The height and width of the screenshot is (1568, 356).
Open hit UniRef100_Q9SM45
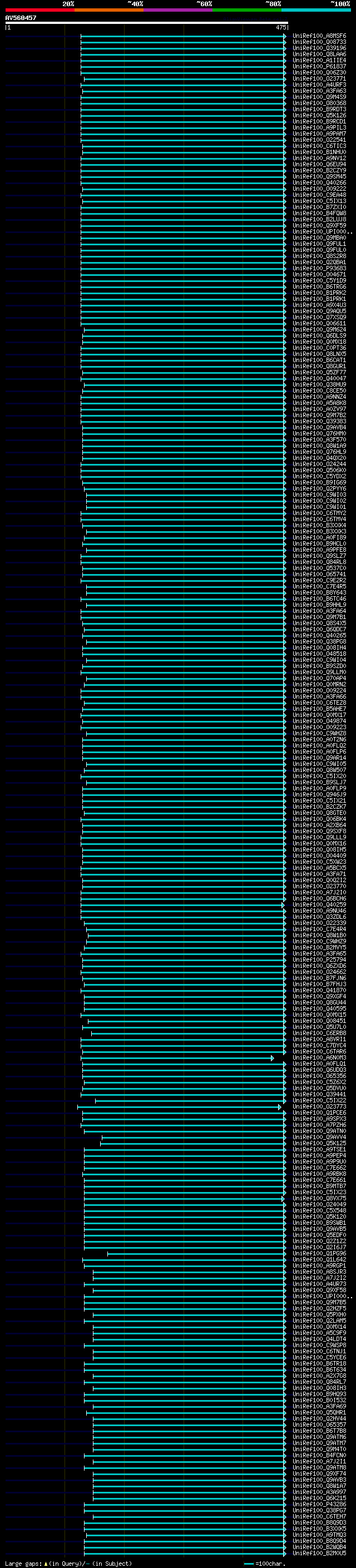coord(319,176)
